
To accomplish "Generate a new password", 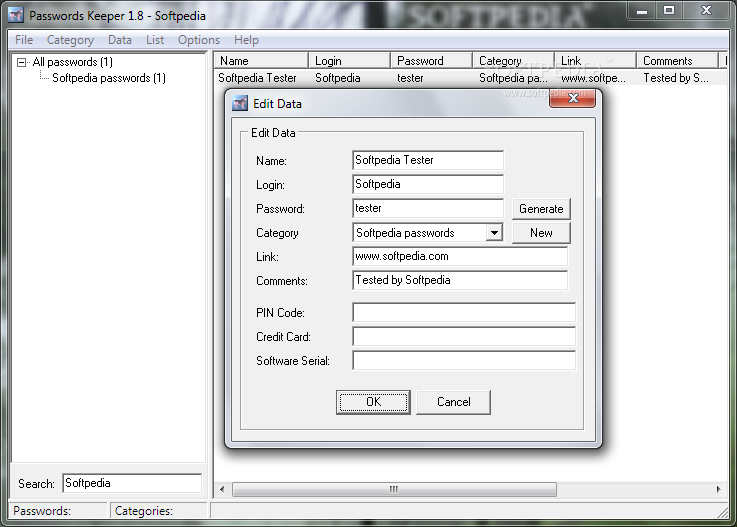I will [541, 209].
